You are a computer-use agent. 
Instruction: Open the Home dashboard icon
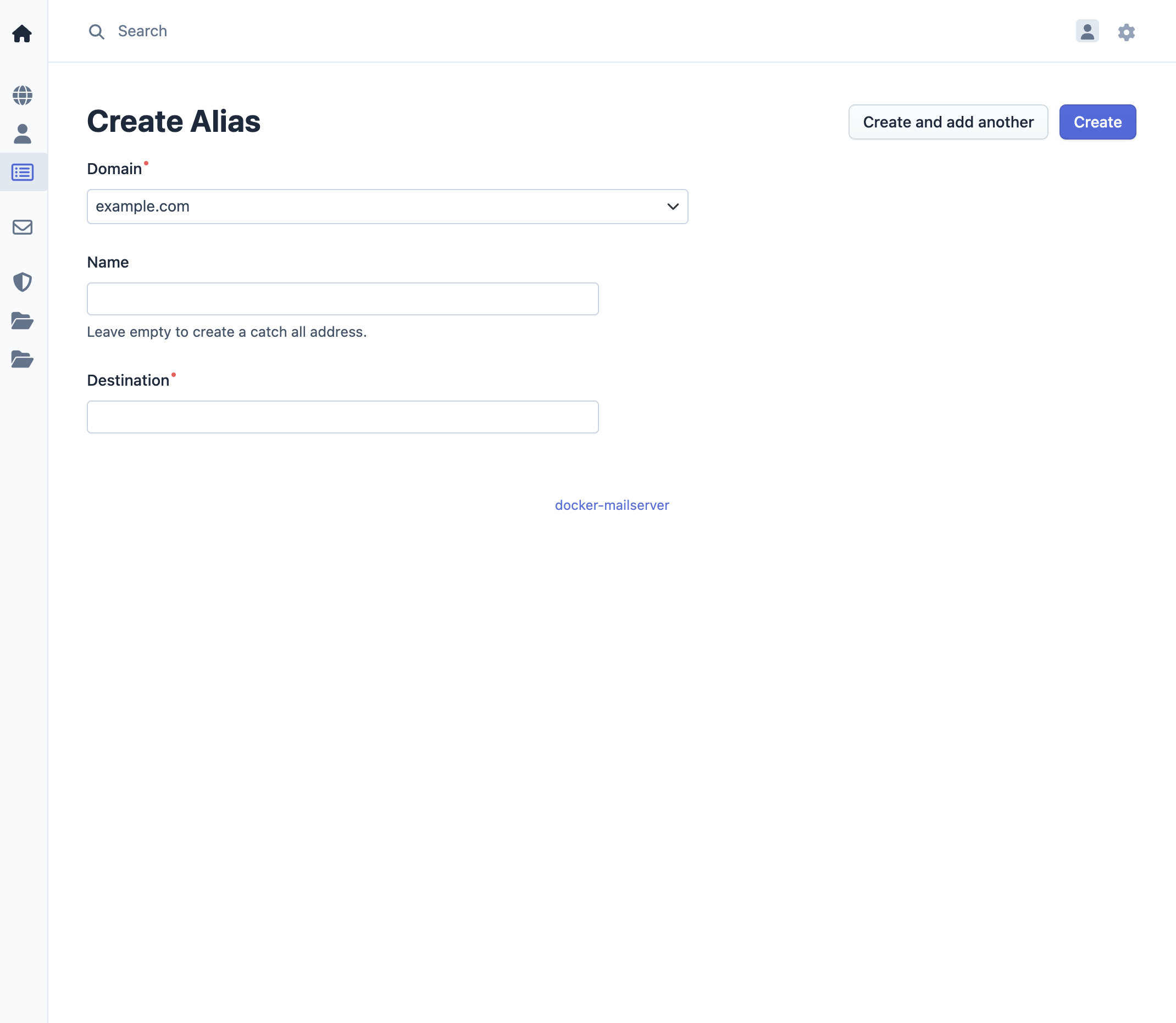(23, 34)
